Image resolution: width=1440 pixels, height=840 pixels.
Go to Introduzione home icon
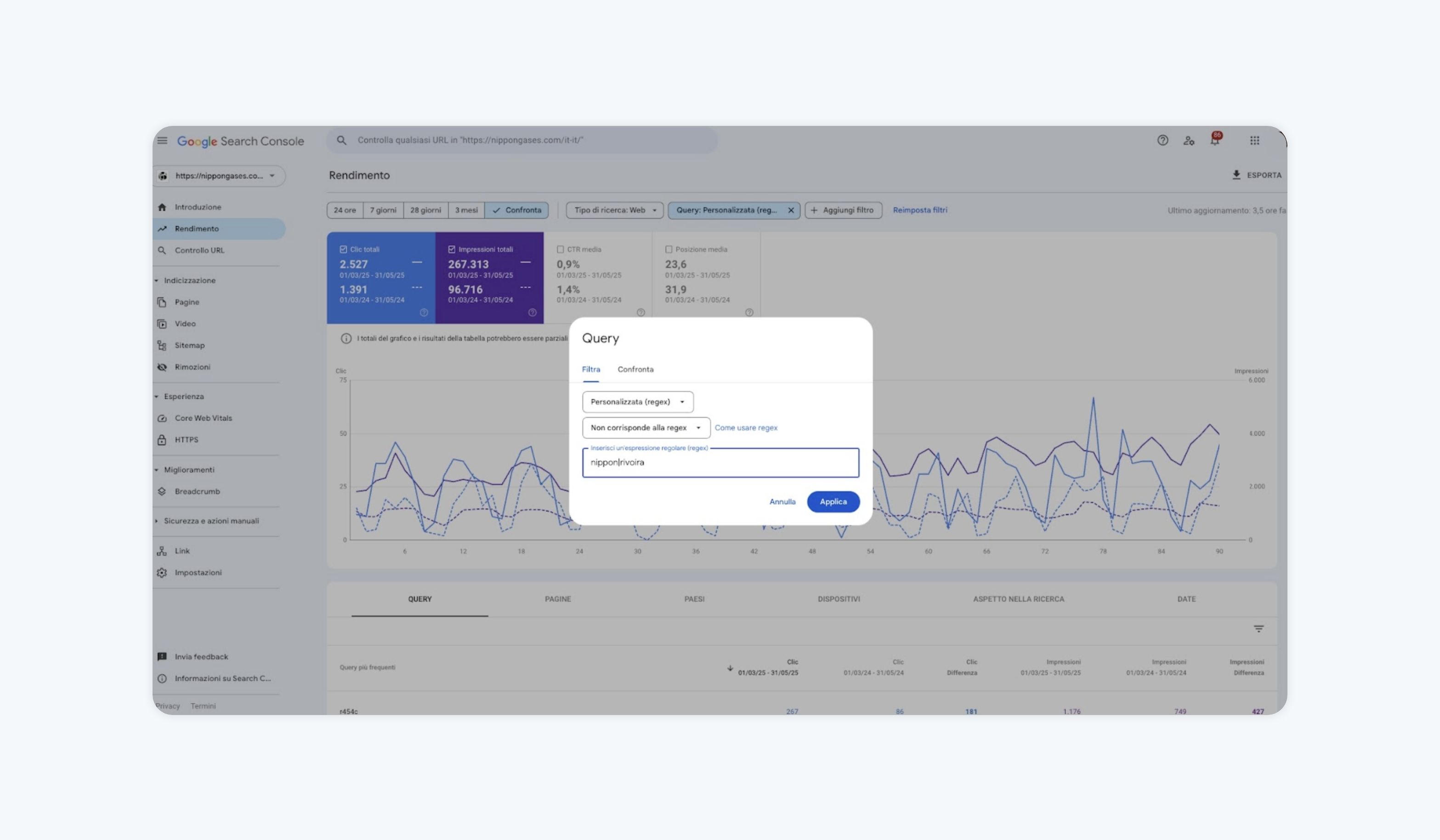tap(162, 207)
